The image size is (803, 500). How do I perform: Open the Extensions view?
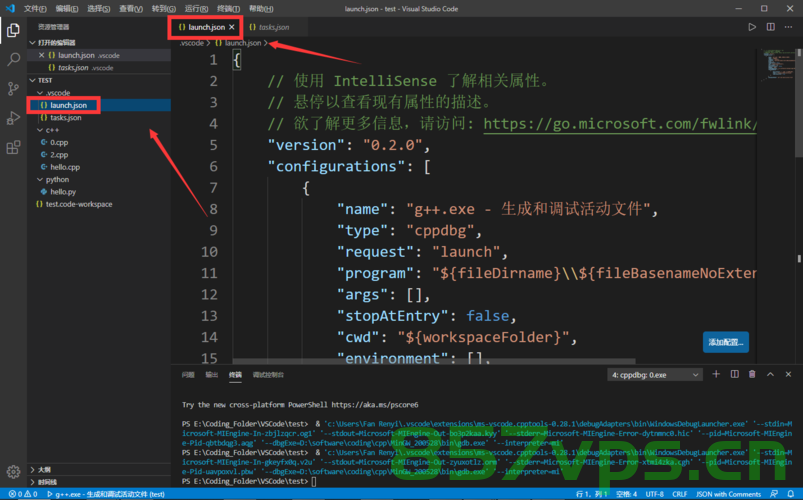coord(13,148)
